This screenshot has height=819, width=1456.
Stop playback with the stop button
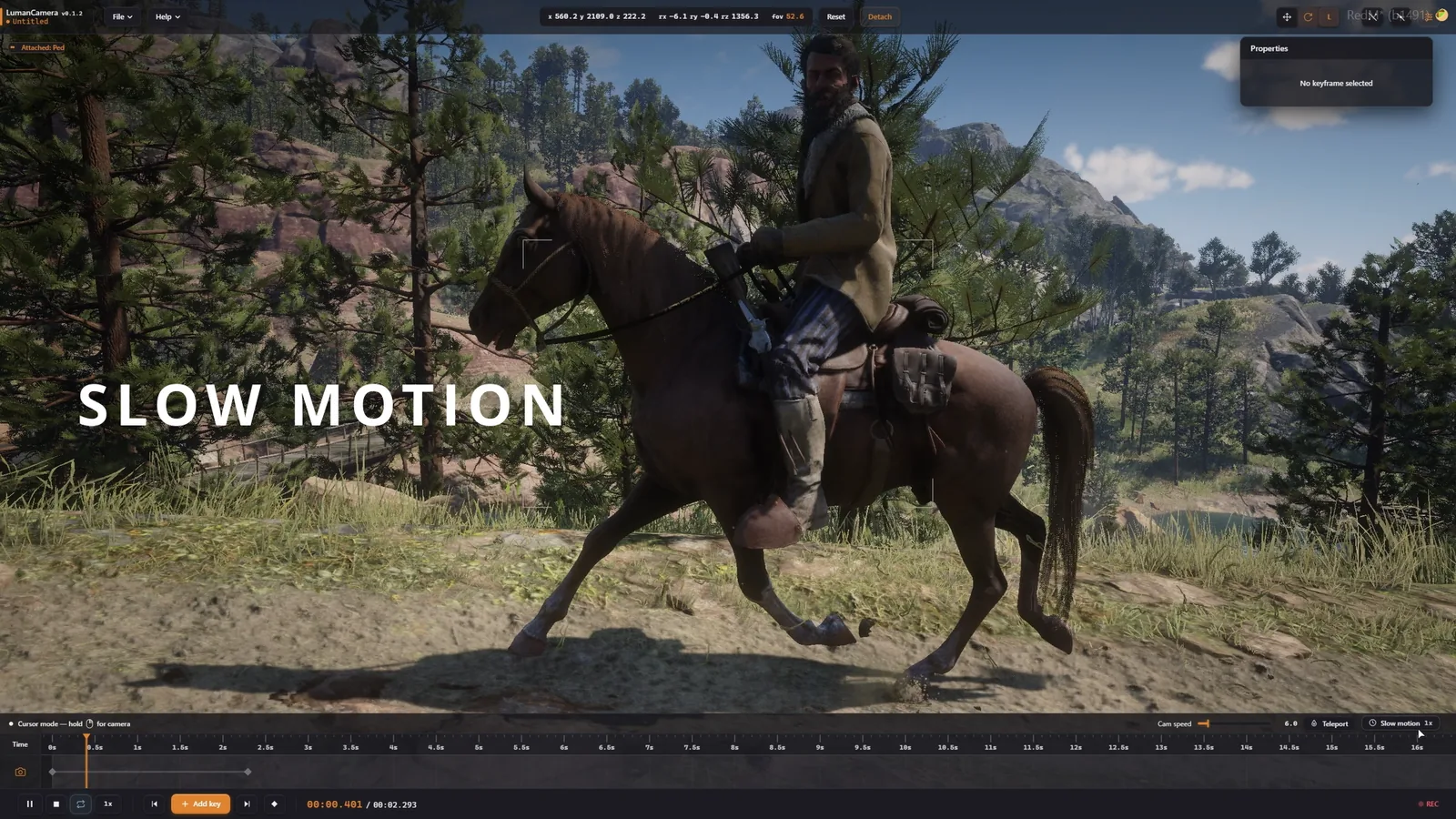[56, 804]
